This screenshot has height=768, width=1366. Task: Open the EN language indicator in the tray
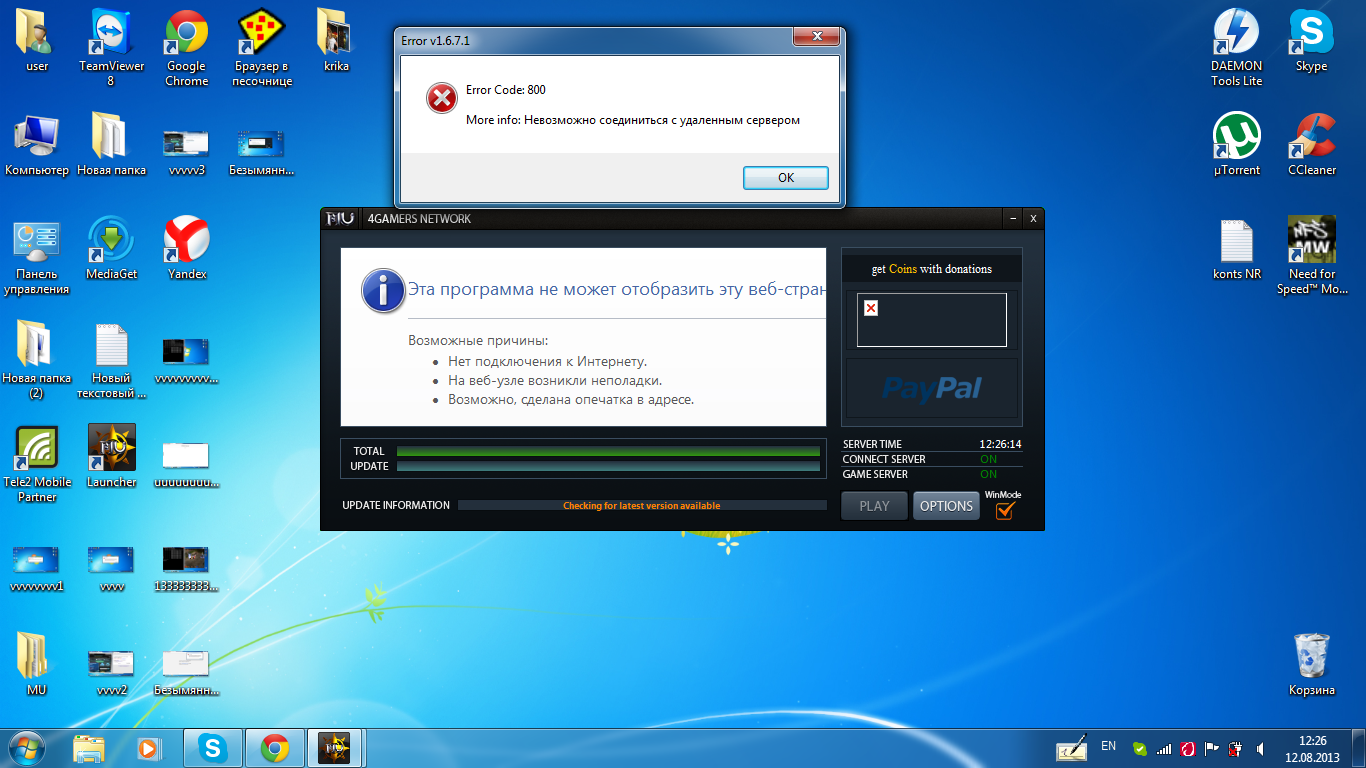point(1108,746)
